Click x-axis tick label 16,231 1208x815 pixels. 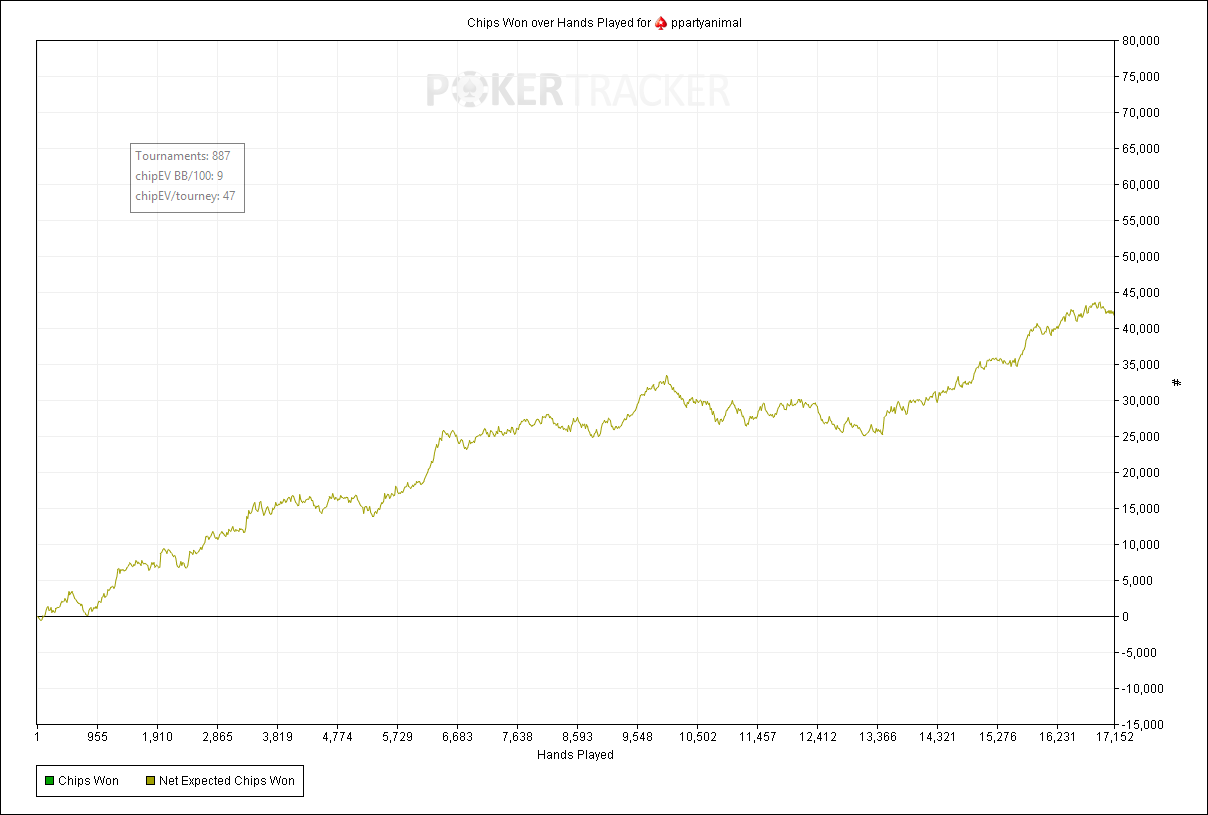coord(1057,737)
